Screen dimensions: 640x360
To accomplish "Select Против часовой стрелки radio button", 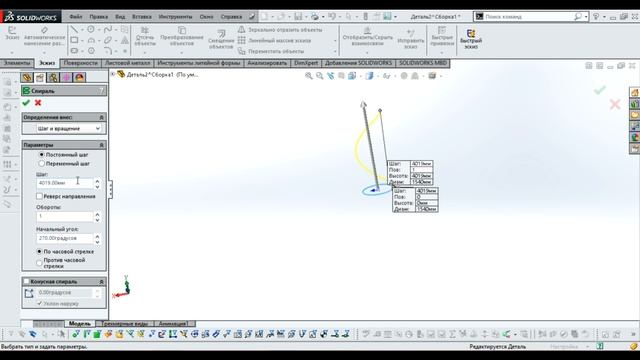I will tap(39, 263).
